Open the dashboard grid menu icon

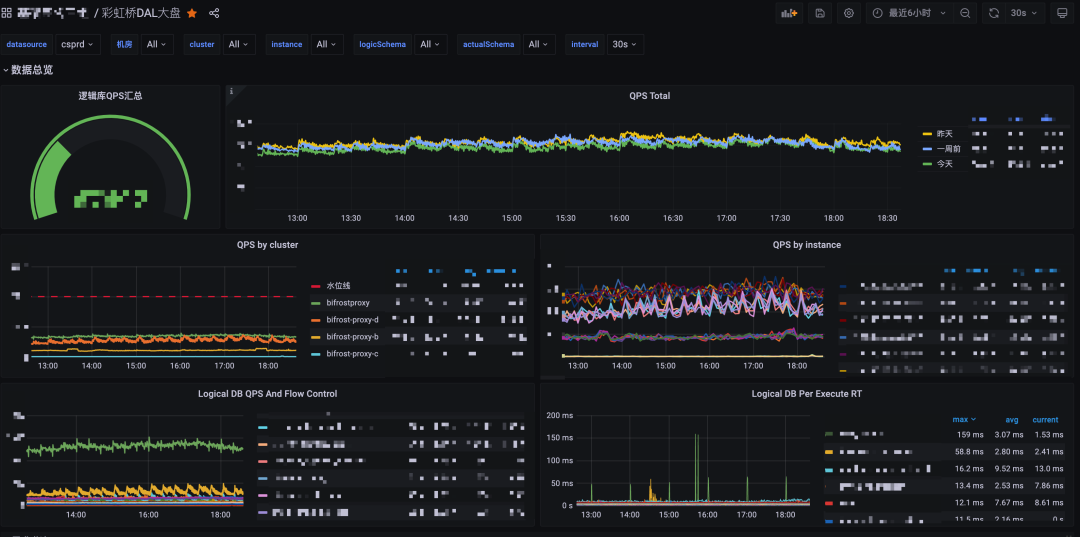click(x=6, y=13)
